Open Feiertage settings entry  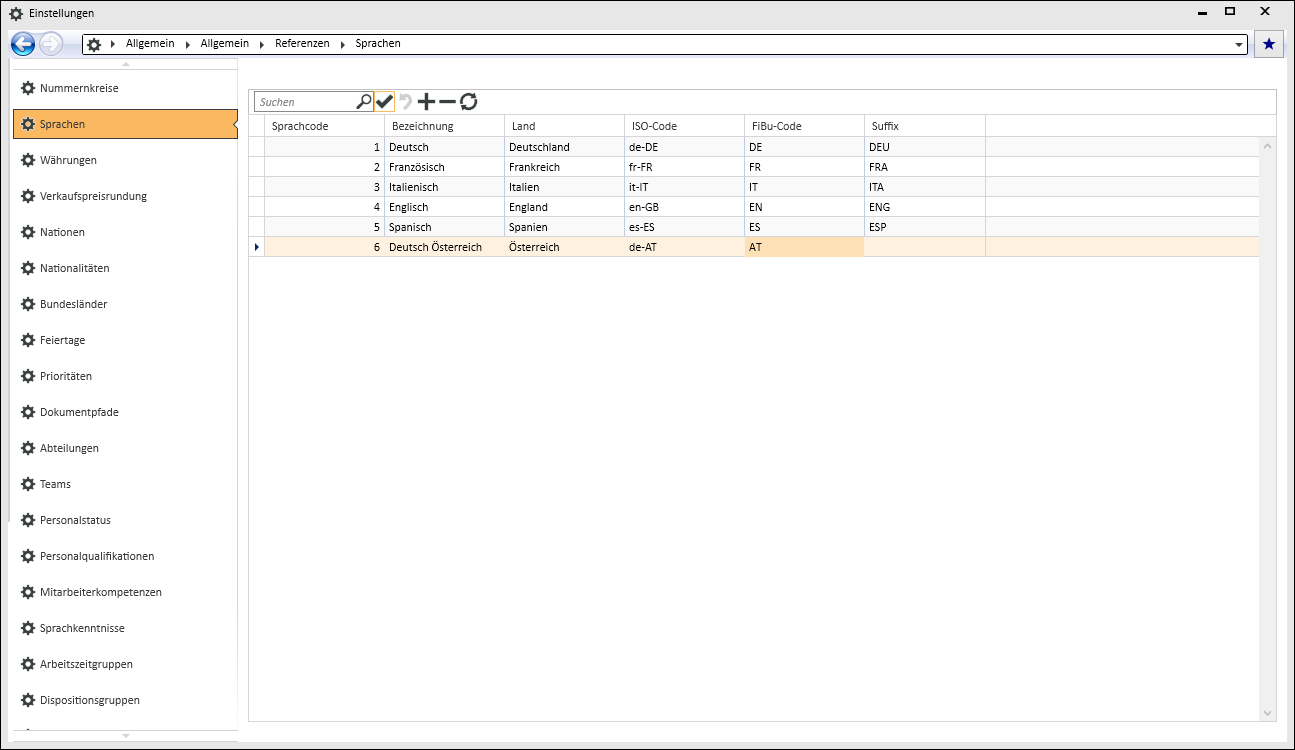pos(62,340)
